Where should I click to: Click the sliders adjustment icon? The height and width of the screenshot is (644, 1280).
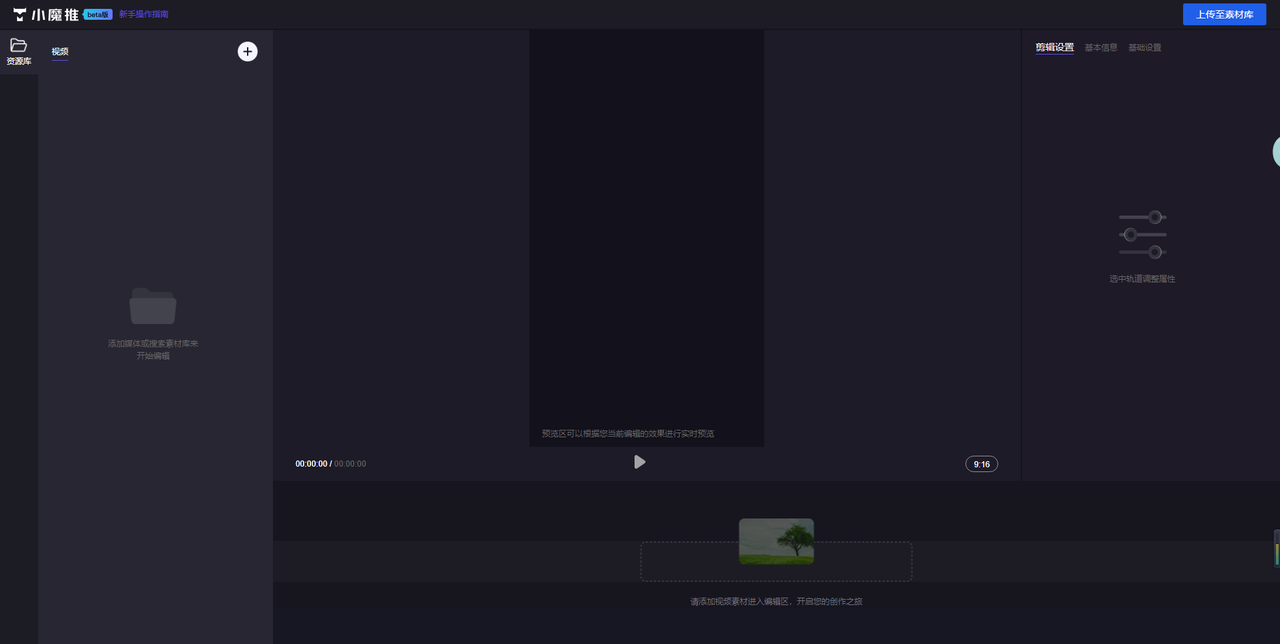(1142, 234)
